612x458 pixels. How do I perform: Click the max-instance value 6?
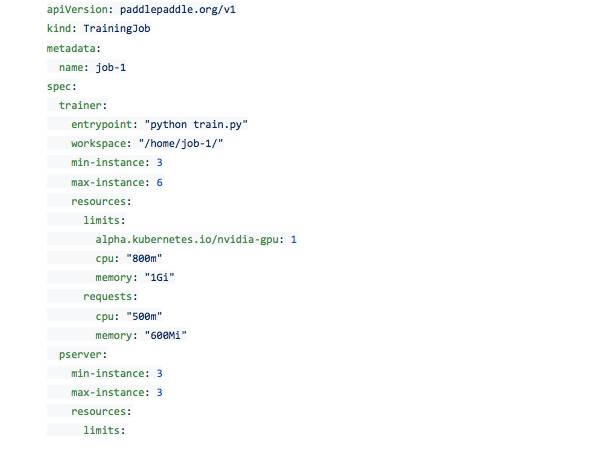159,182
